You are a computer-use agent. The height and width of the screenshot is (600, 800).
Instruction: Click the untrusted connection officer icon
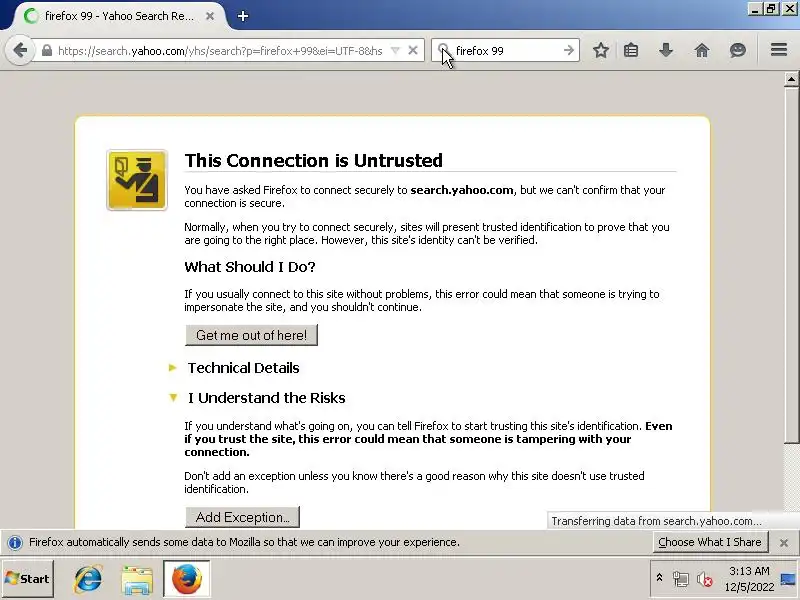[137, 180]
